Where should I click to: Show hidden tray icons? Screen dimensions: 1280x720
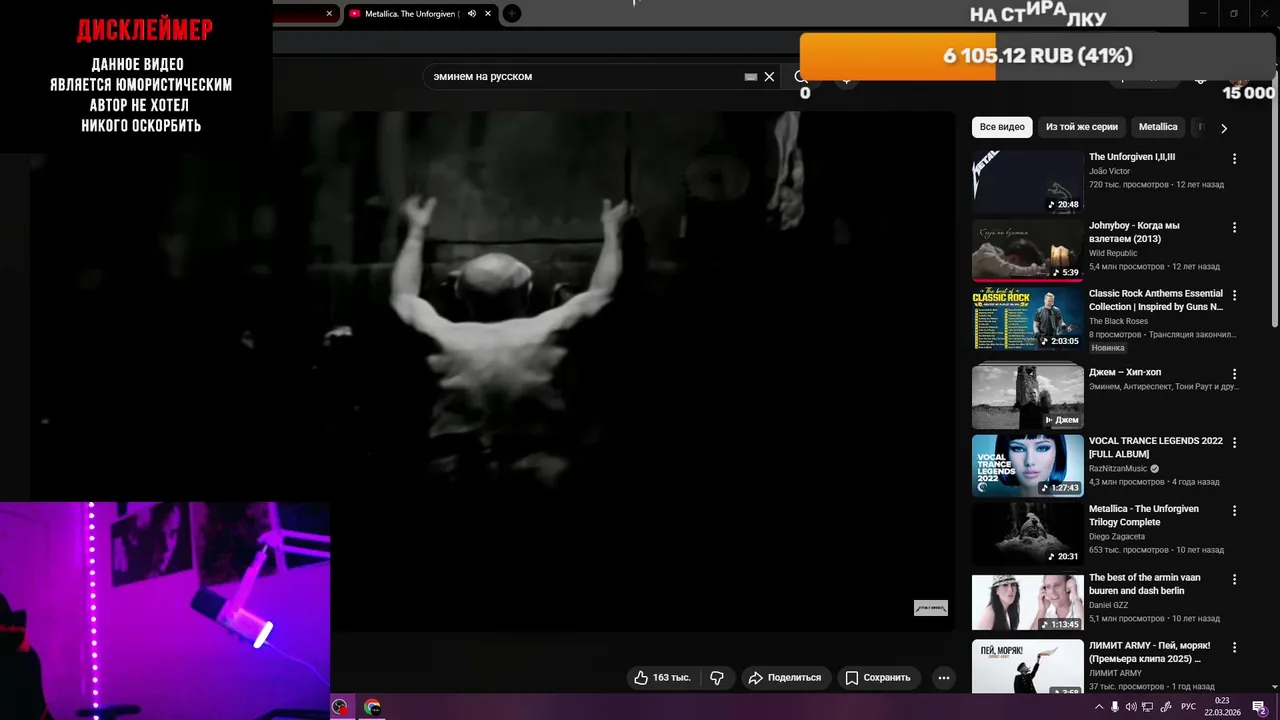[x=1099, y=707]
